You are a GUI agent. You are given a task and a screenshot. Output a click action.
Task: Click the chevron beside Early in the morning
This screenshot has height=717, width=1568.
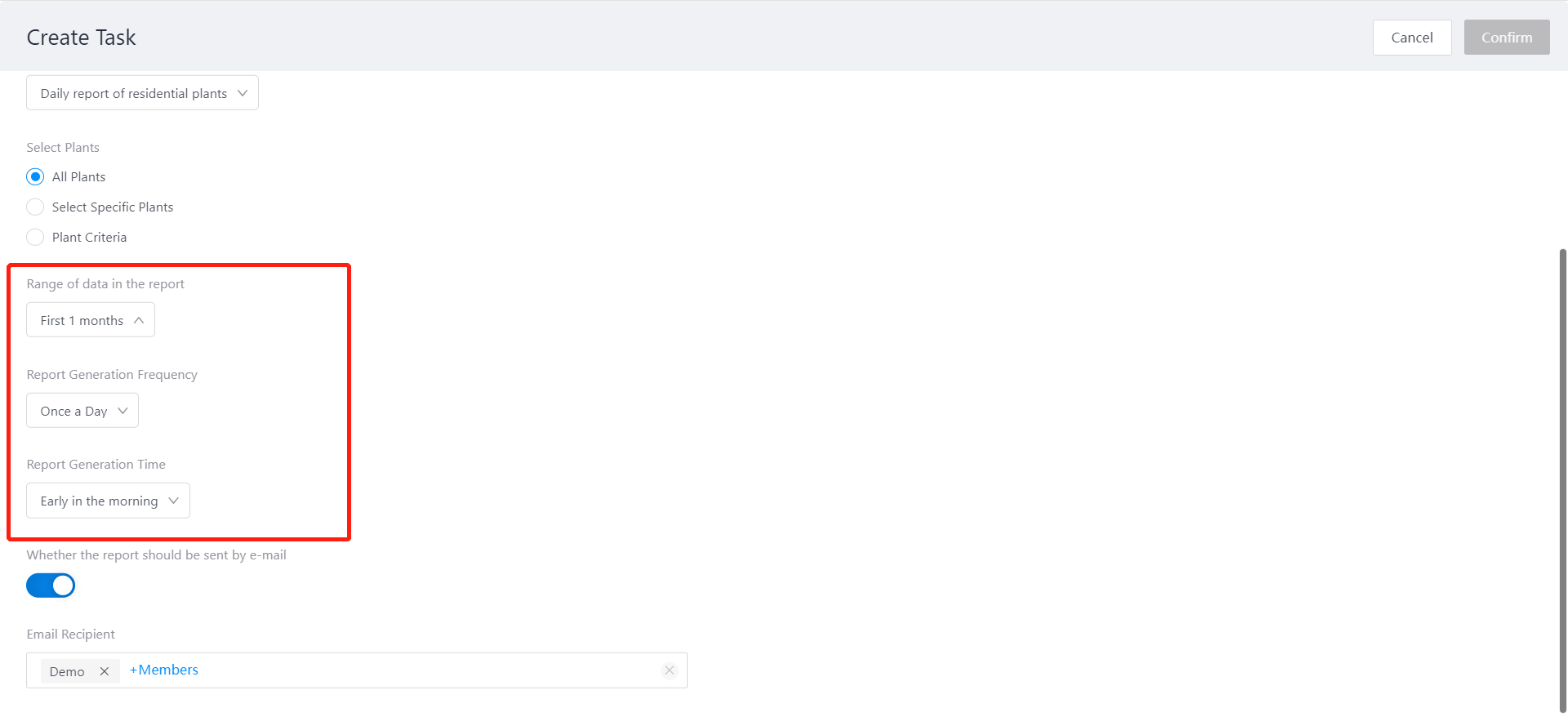coord(173,501)
